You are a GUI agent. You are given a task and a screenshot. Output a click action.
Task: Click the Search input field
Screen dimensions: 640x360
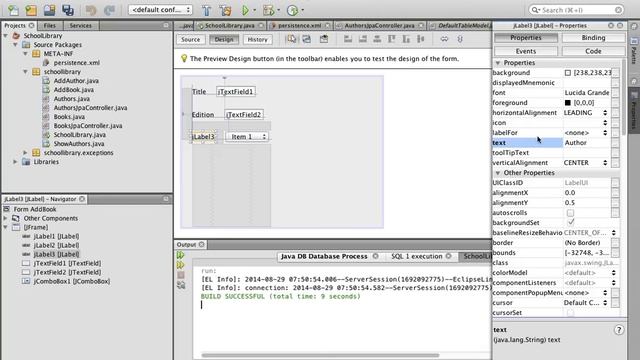(x=576, y=10)
